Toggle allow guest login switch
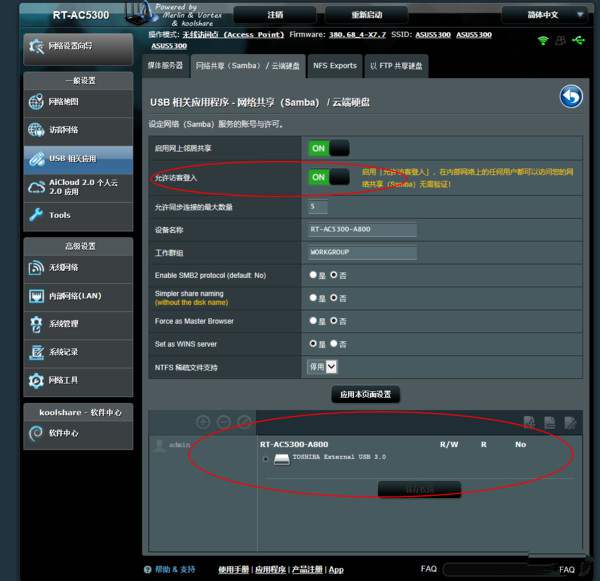 click(x=329, y=177)
